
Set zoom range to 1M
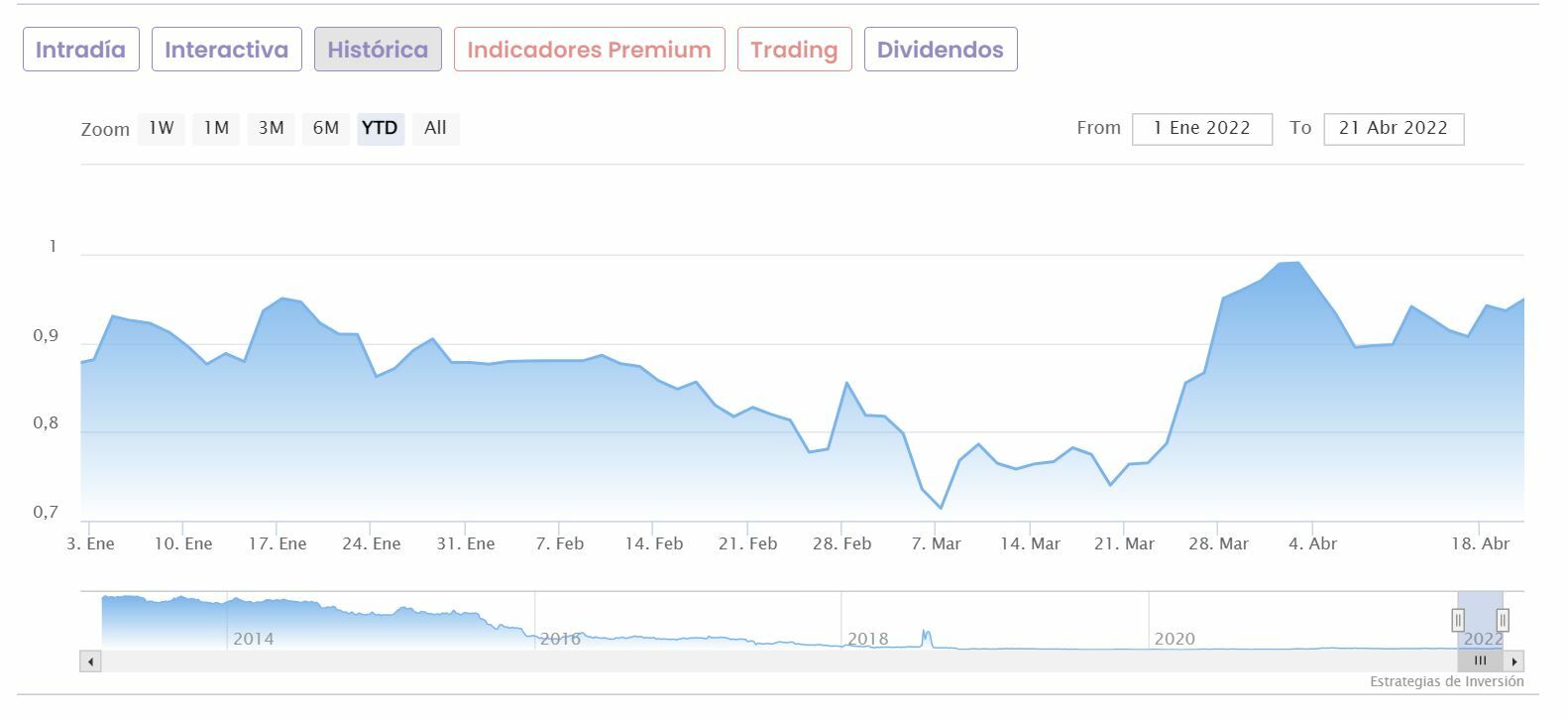click(216, 128)
